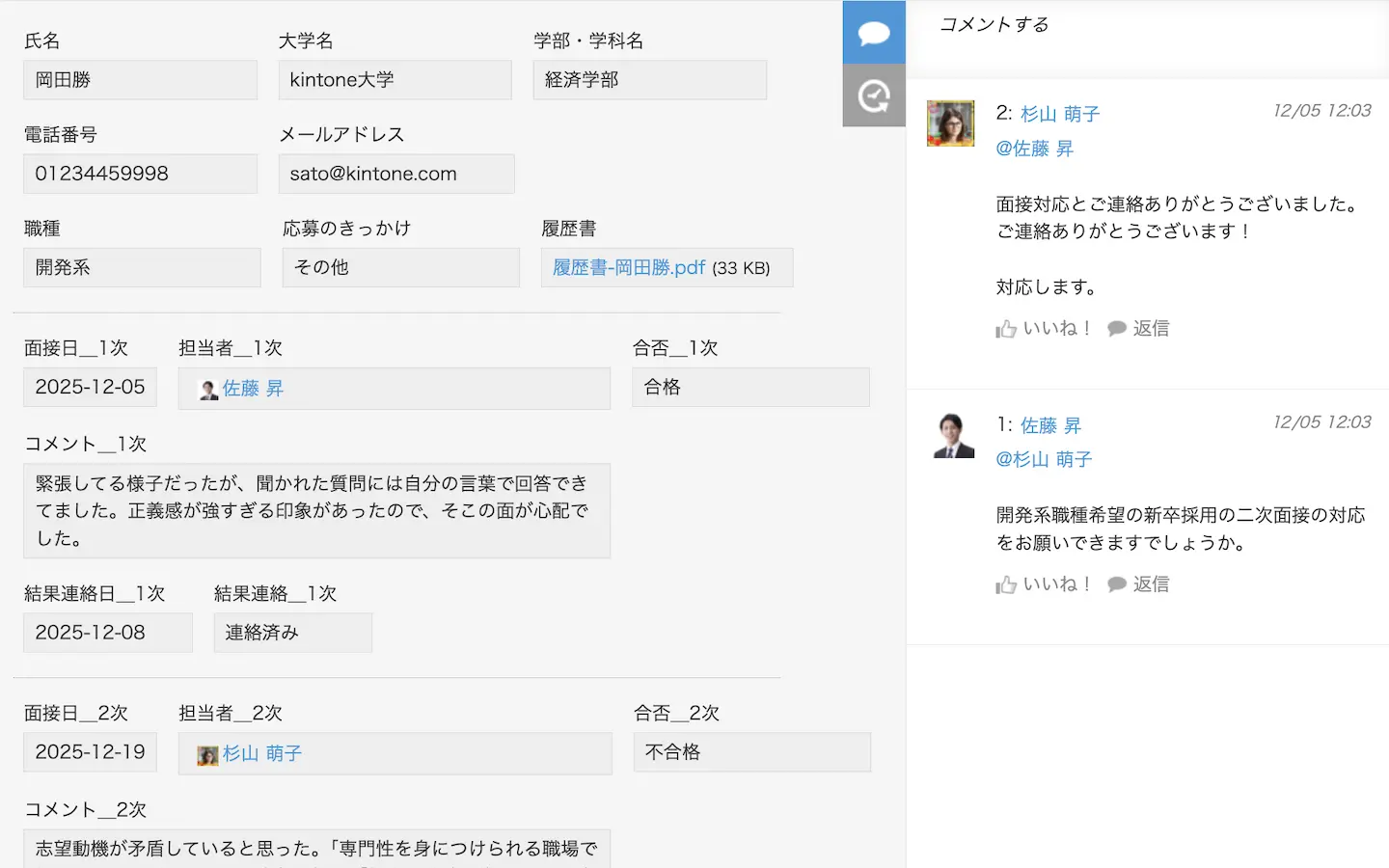Click the small user icon beside 佐藤 昇 in 担当者__1次
This screenshot has width=1389, height=868.
(x=208, y=390)
